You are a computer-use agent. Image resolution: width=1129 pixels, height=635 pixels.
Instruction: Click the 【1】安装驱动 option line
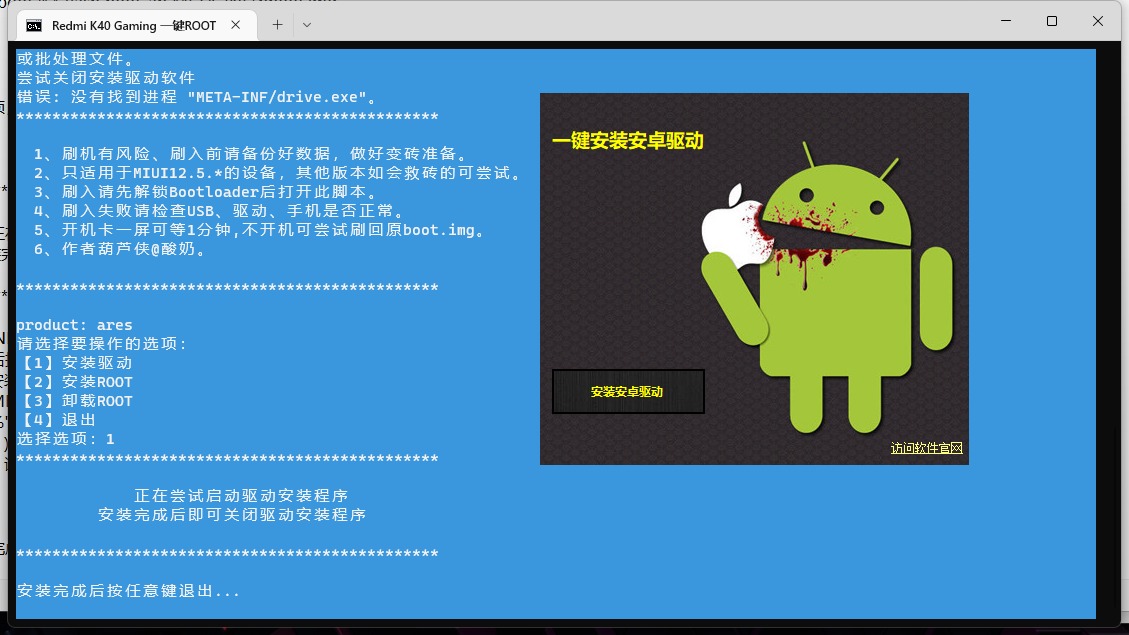(x=75, y=363)
